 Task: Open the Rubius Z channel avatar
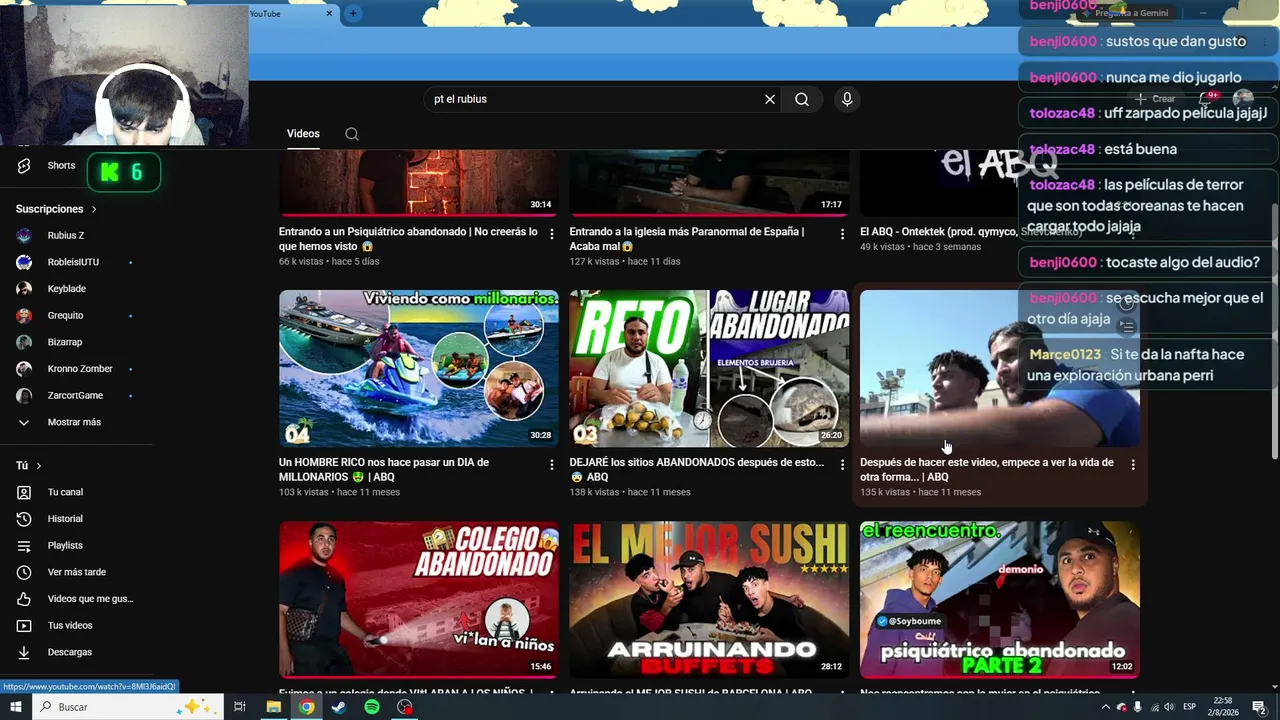coord(24,236)
